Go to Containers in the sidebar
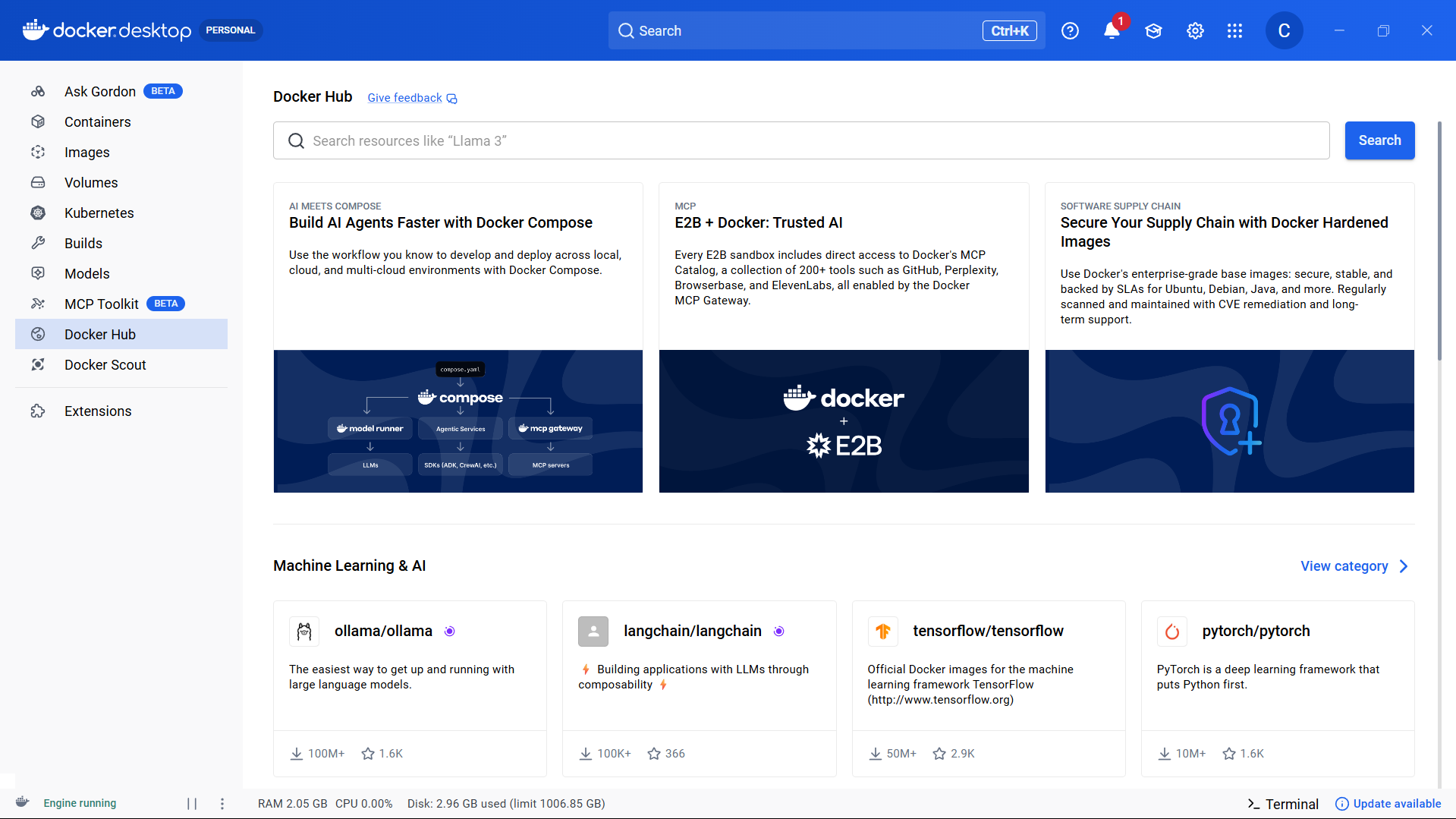This screenshot has width=1456, height=819. [x=121, y=121]
